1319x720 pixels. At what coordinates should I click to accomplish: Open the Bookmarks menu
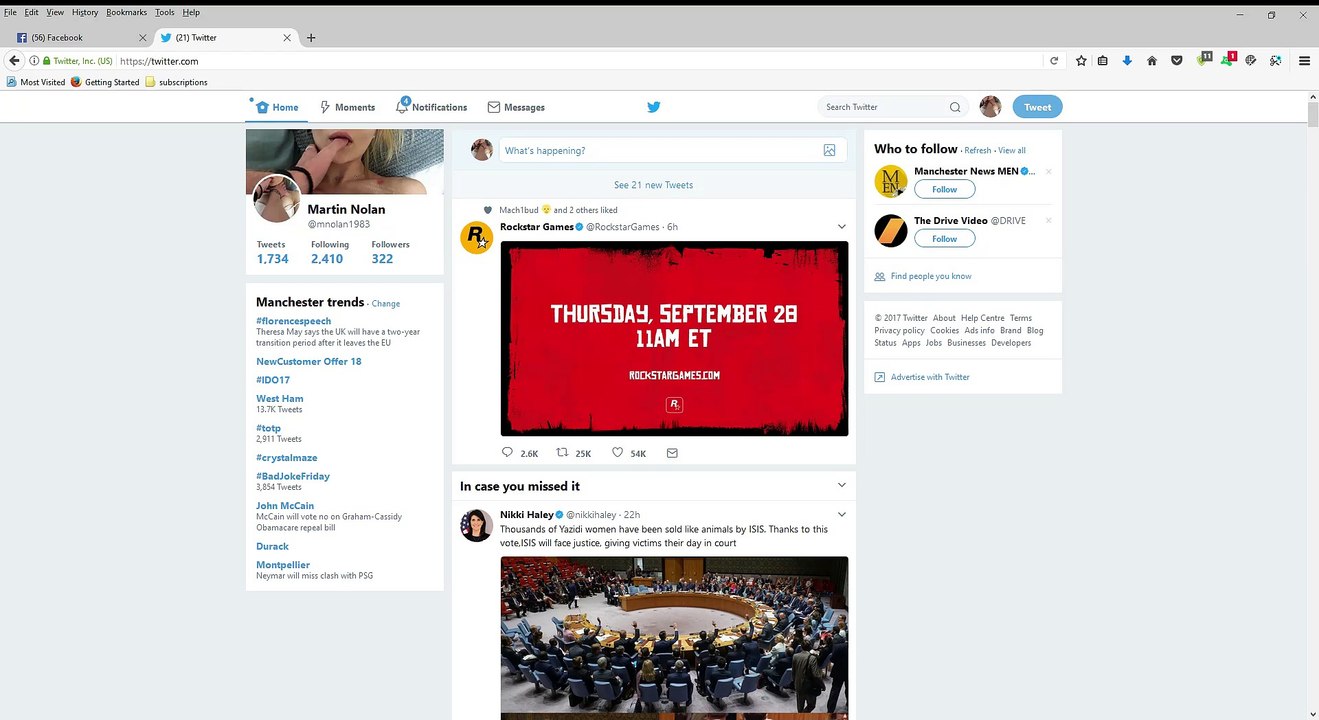coord(127,12)
